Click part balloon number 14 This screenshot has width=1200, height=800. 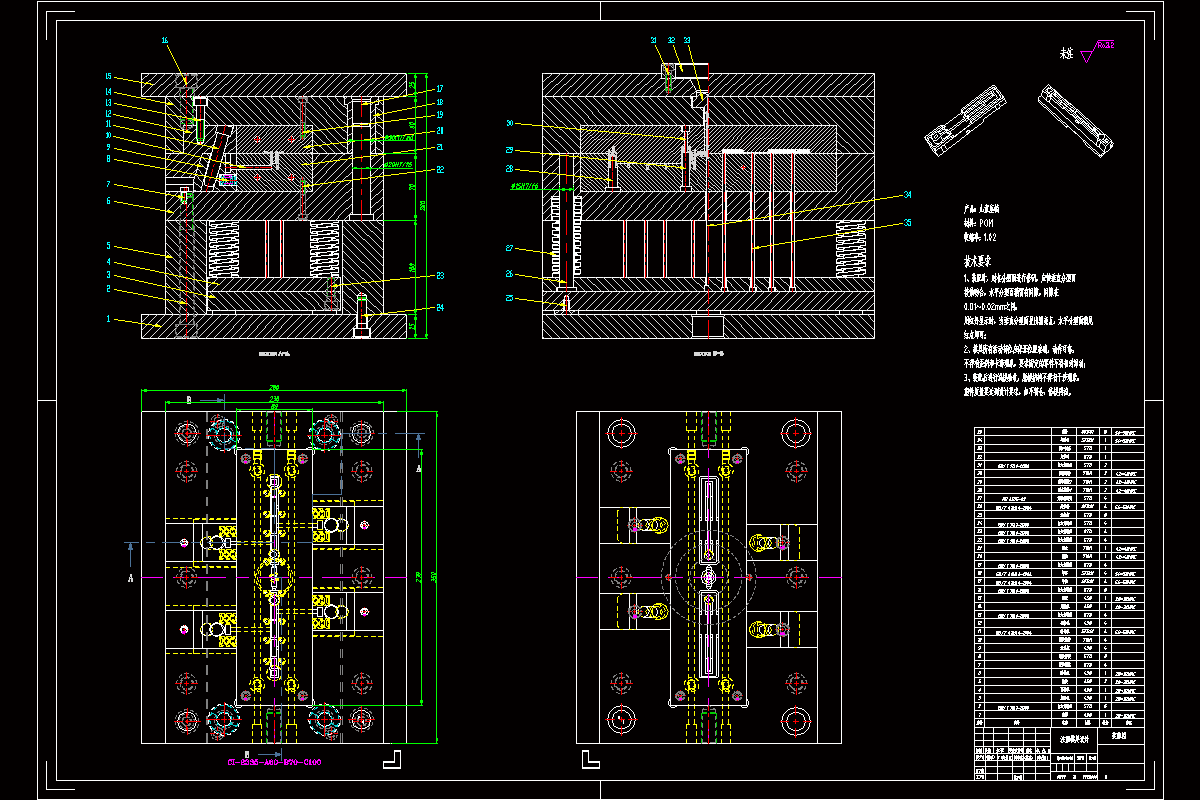pos(109,93)
